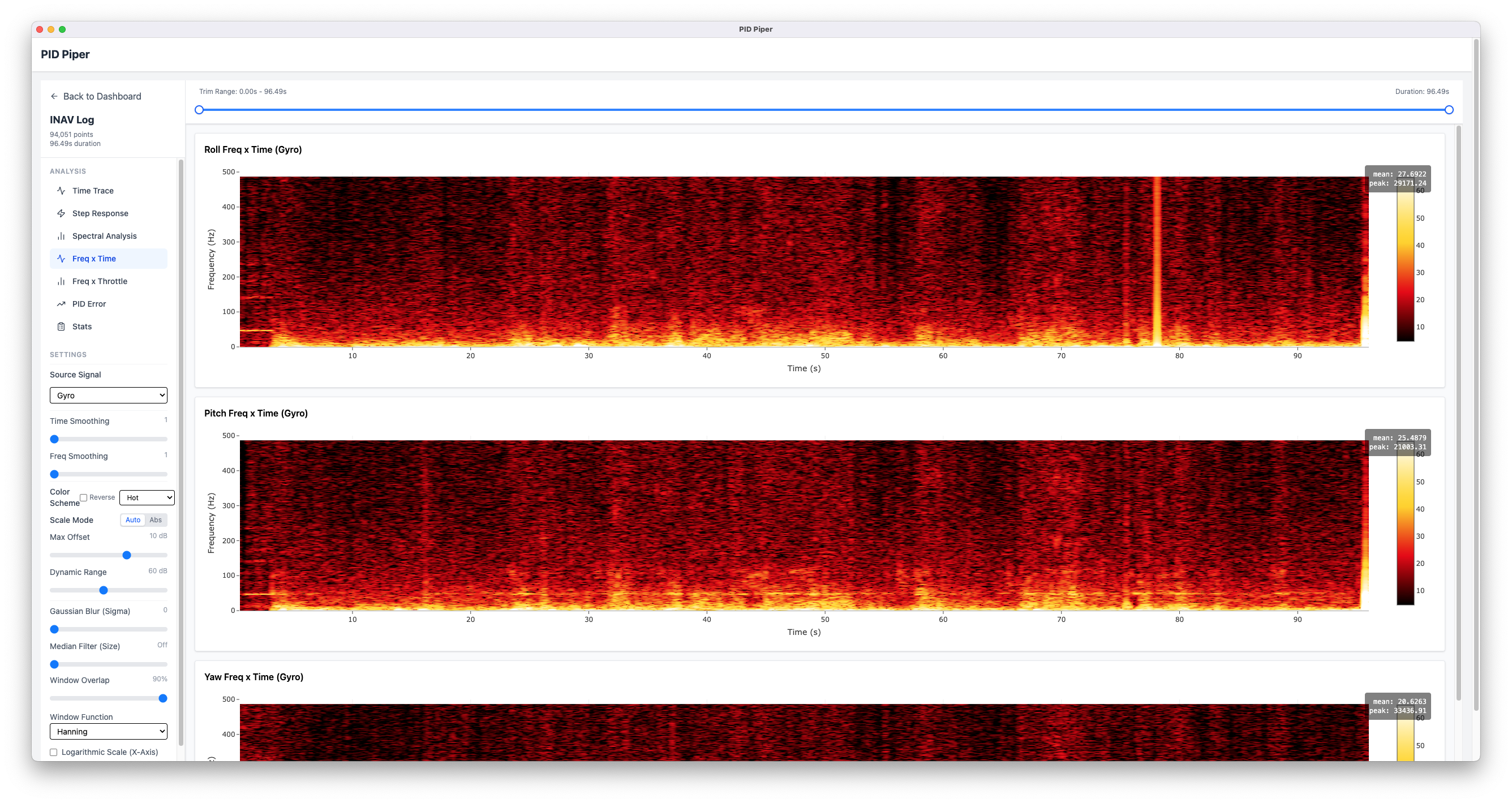
Task: Click the Stats clipboard icon
Action: point(61,327)
